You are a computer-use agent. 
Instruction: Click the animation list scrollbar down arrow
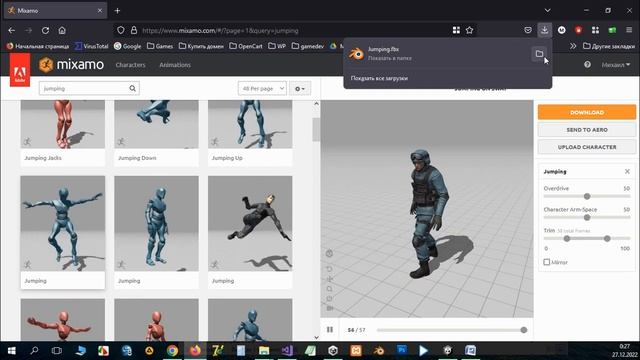(316, 337)
